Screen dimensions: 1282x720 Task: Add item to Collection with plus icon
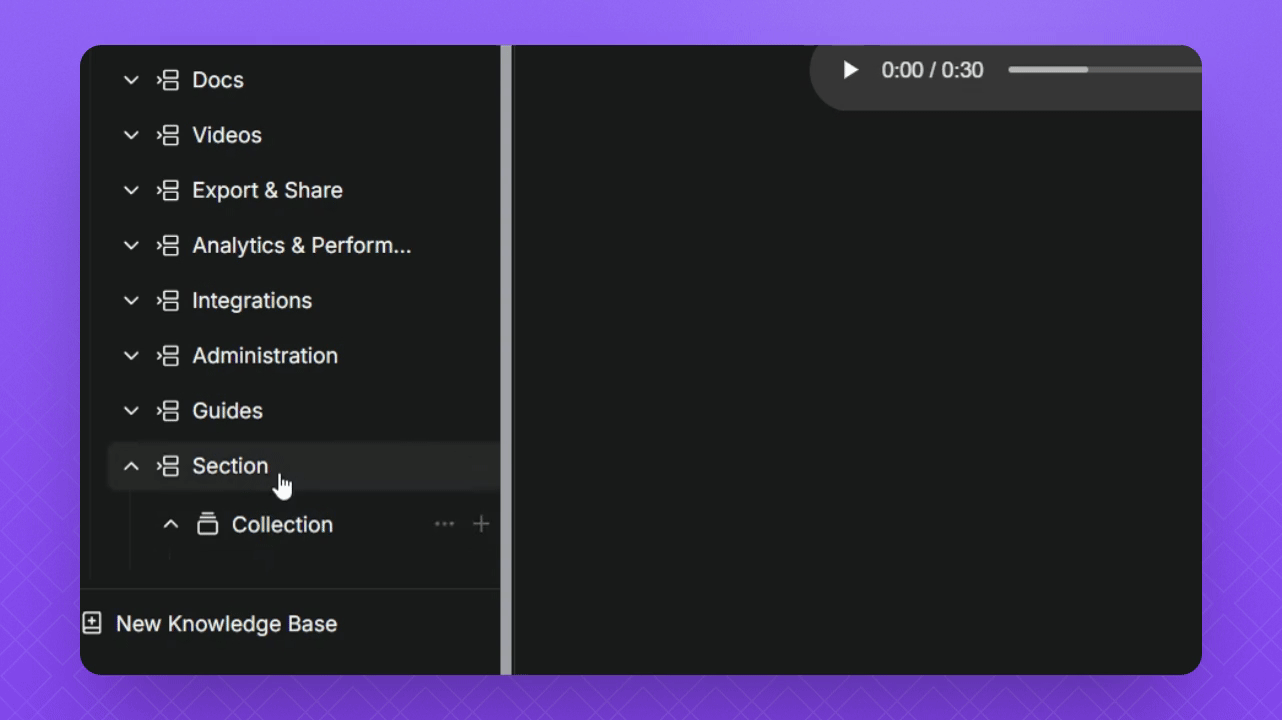click(x=481, y=524)
